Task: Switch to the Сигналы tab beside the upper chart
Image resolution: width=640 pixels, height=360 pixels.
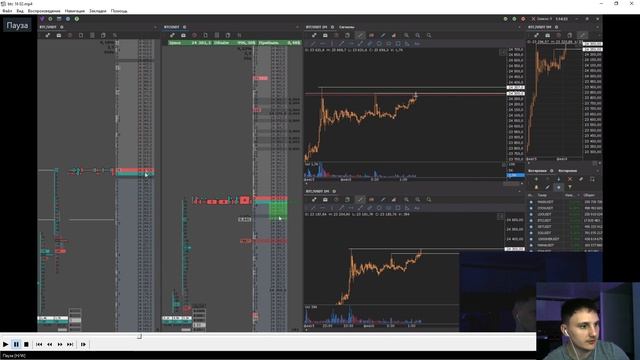Action: (347, 27)
